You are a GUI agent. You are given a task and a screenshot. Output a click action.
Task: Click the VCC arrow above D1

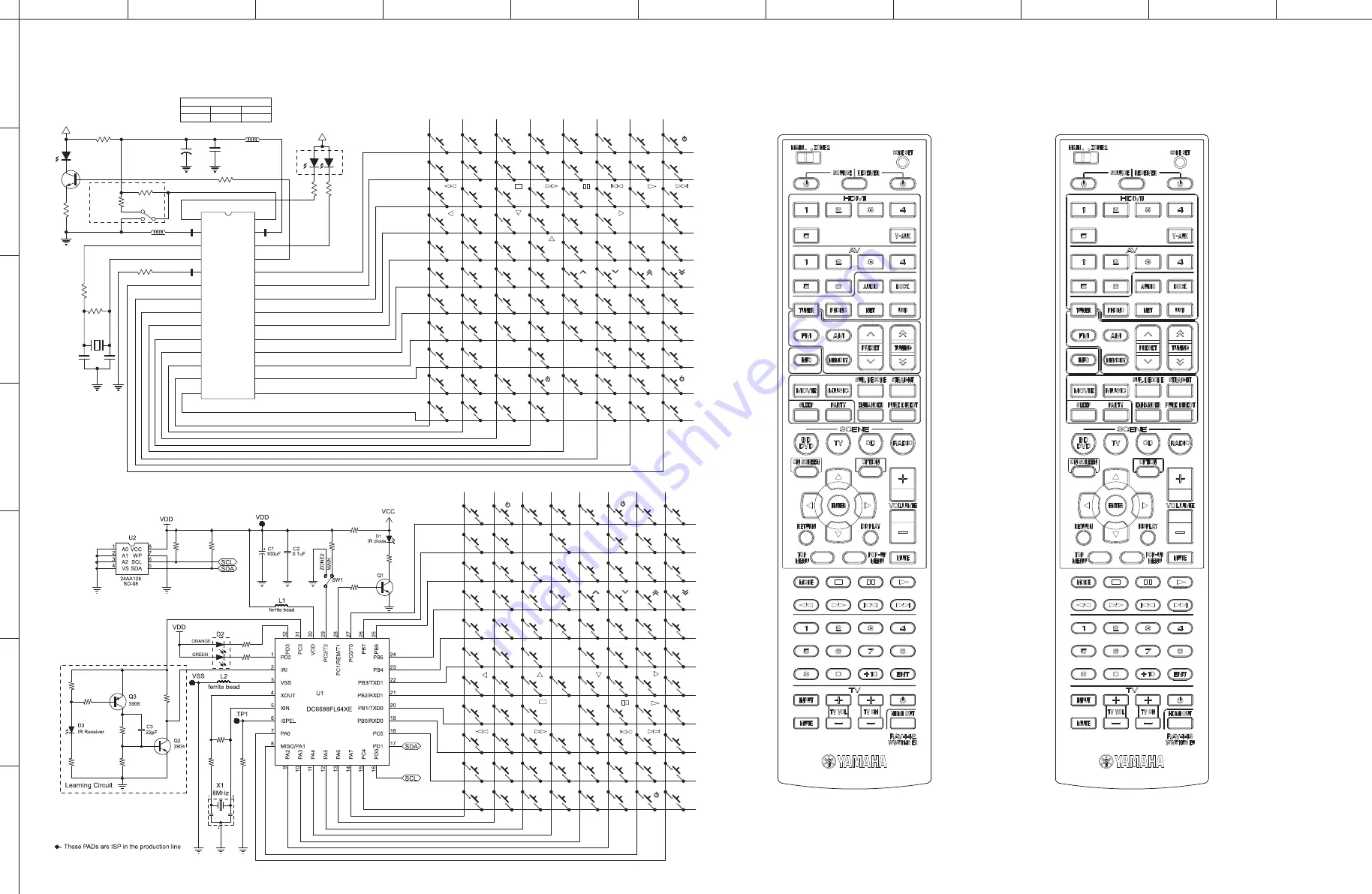point(388,519)
